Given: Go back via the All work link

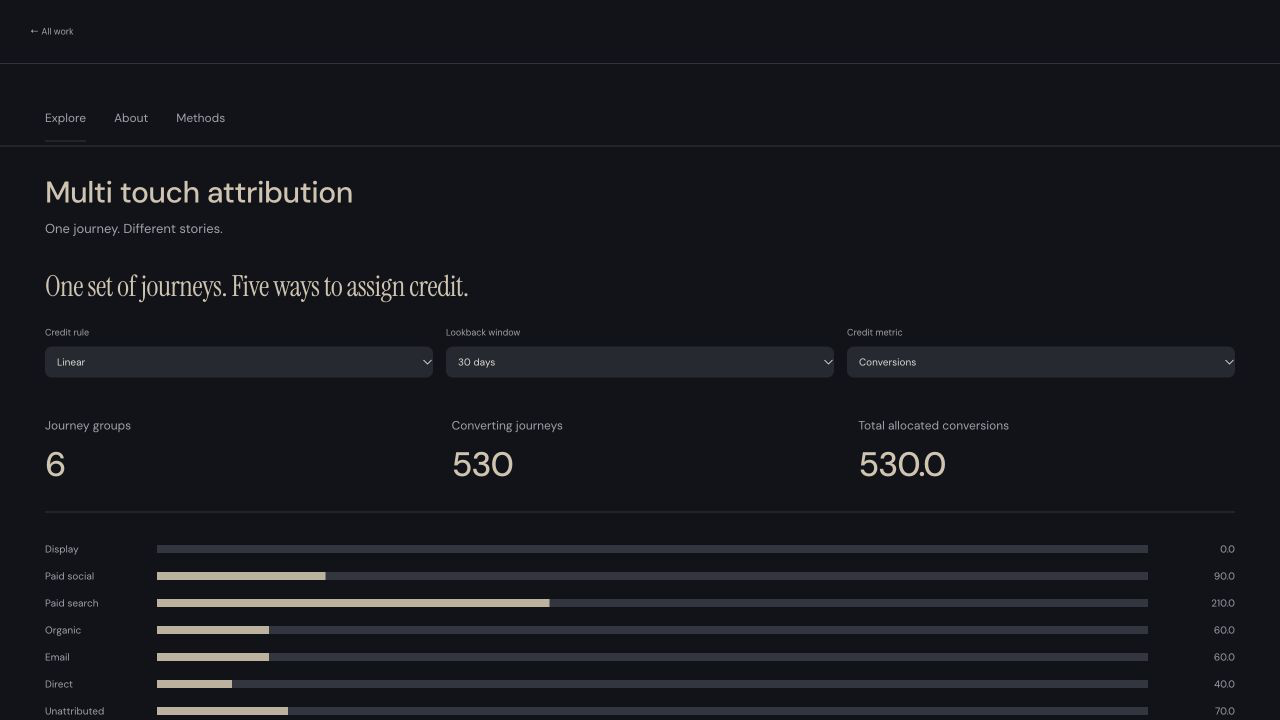Looking at the screenshot, I should [x=52, y=32].
